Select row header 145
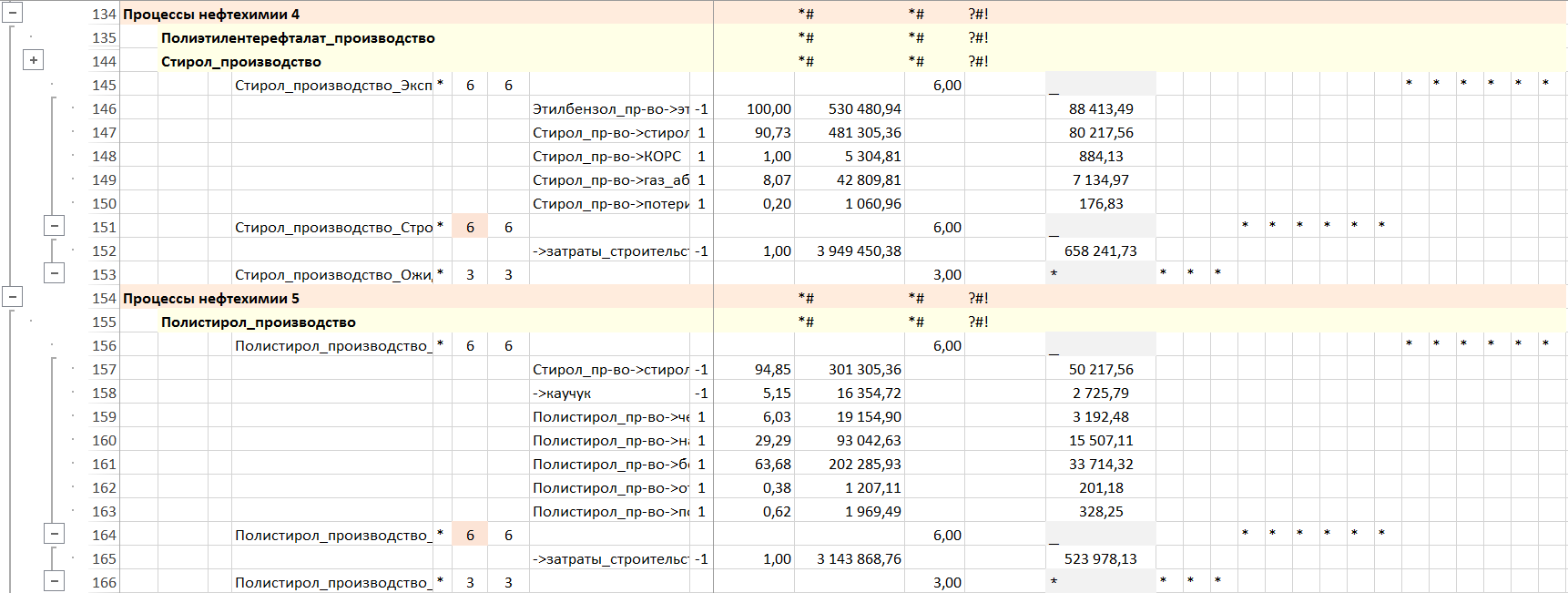Image resolution: width=1568 pixels, height=593 pixels. click(x=104, y=85)
